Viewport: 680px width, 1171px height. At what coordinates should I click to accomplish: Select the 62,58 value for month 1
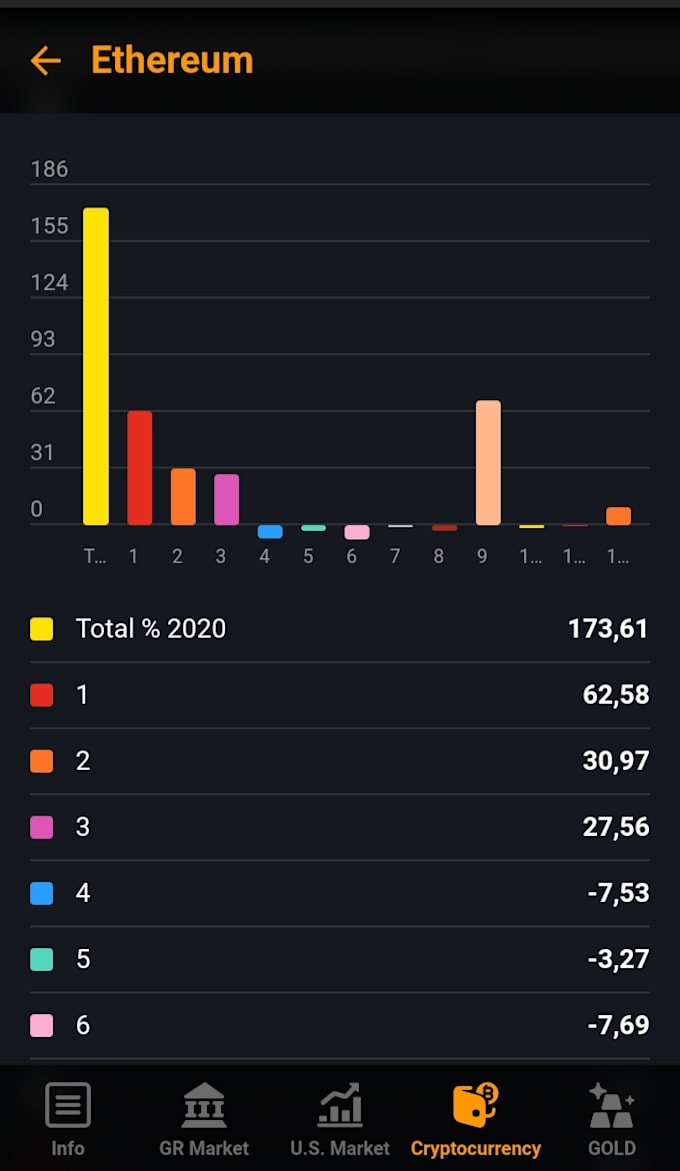[x=615, y=695]
